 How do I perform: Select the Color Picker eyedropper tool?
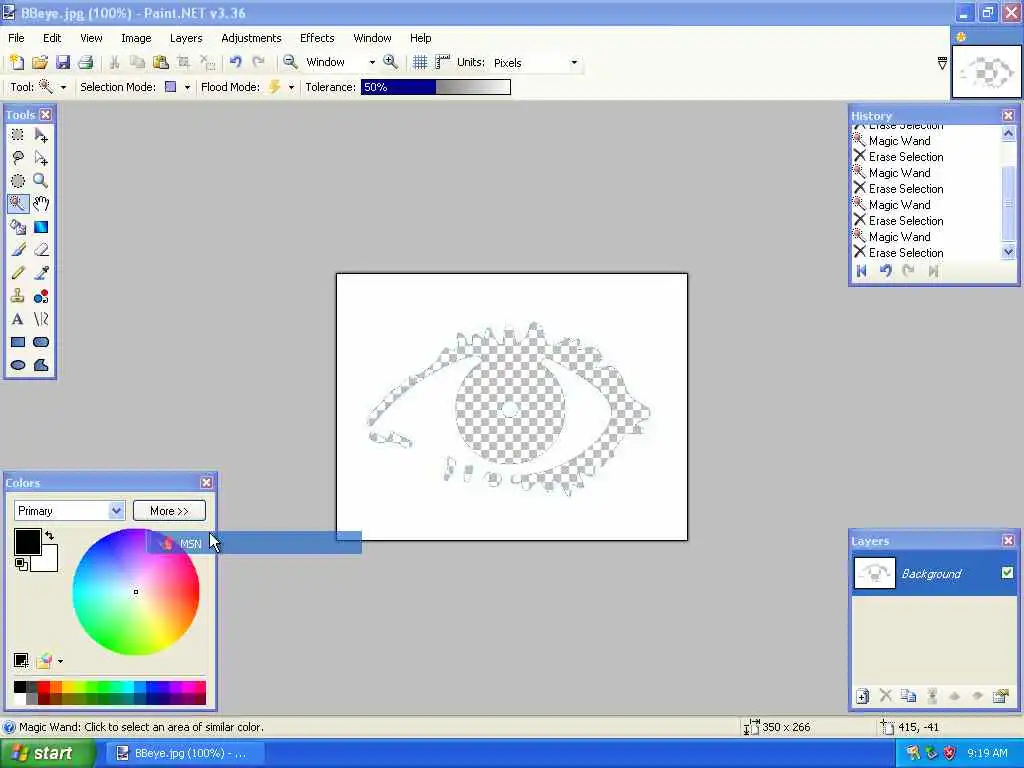click(41, 273)
